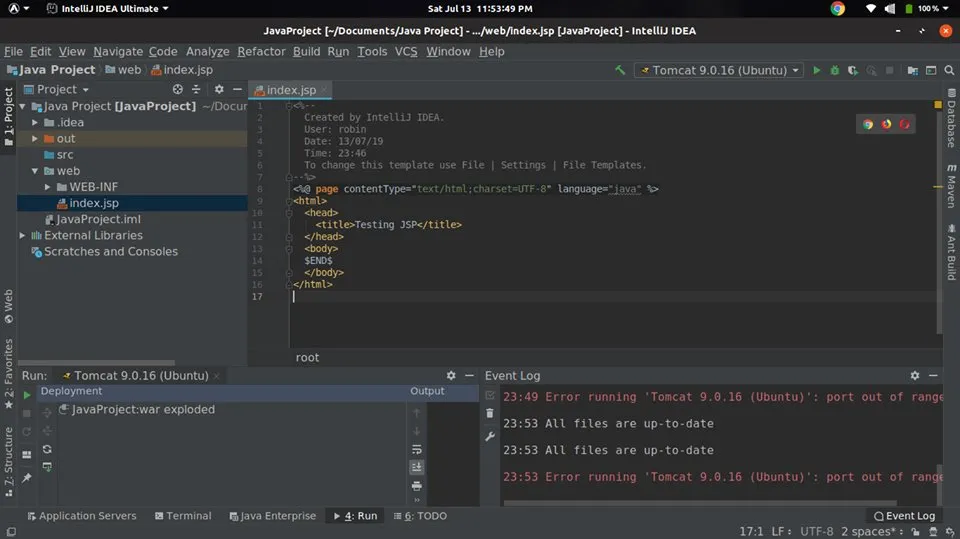Image resolution: width=960 pixels, height=539 pixels.
Task: Open index.jsp in Firefox via the browser icon
Action: (886, 124)
